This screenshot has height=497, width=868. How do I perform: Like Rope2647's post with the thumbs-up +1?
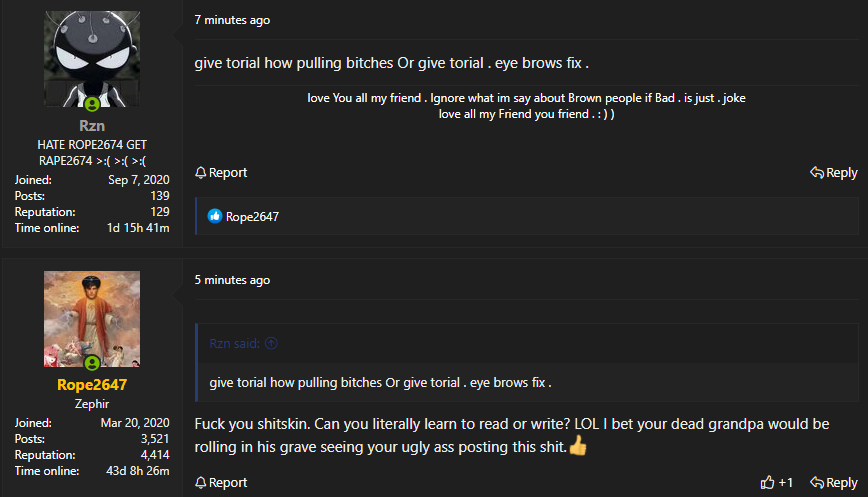point(777,483)
